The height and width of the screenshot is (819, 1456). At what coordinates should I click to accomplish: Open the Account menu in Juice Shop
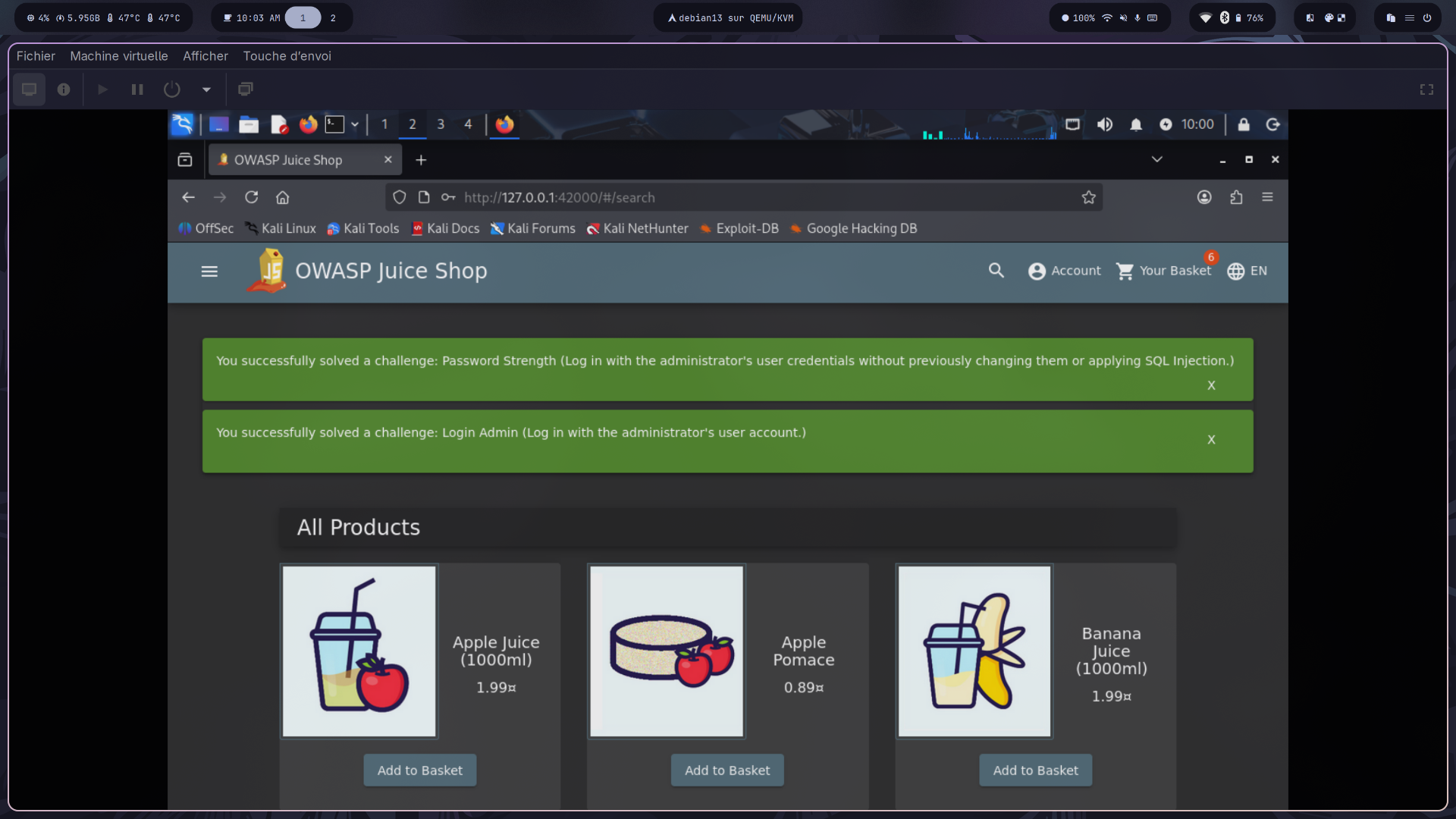[x=1064, y=271]
